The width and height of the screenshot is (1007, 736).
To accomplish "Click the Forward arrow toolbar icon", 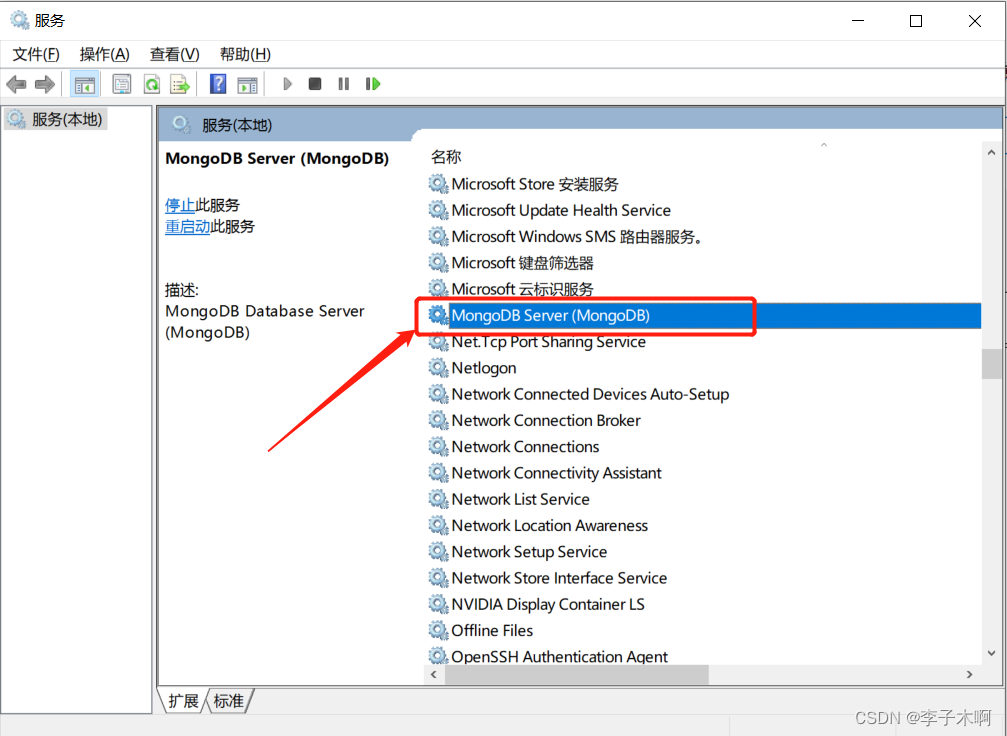I will tap(45, 84).
